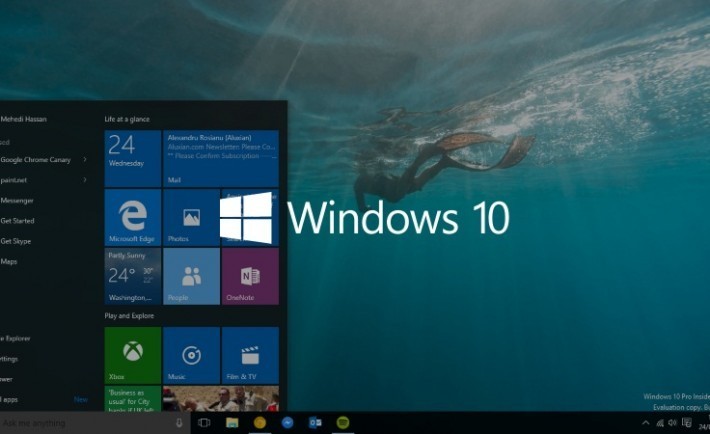The width and height of the screenshot is (710, 434).
Task: Open Settings from the Start menu
Action: coord(9,359)
